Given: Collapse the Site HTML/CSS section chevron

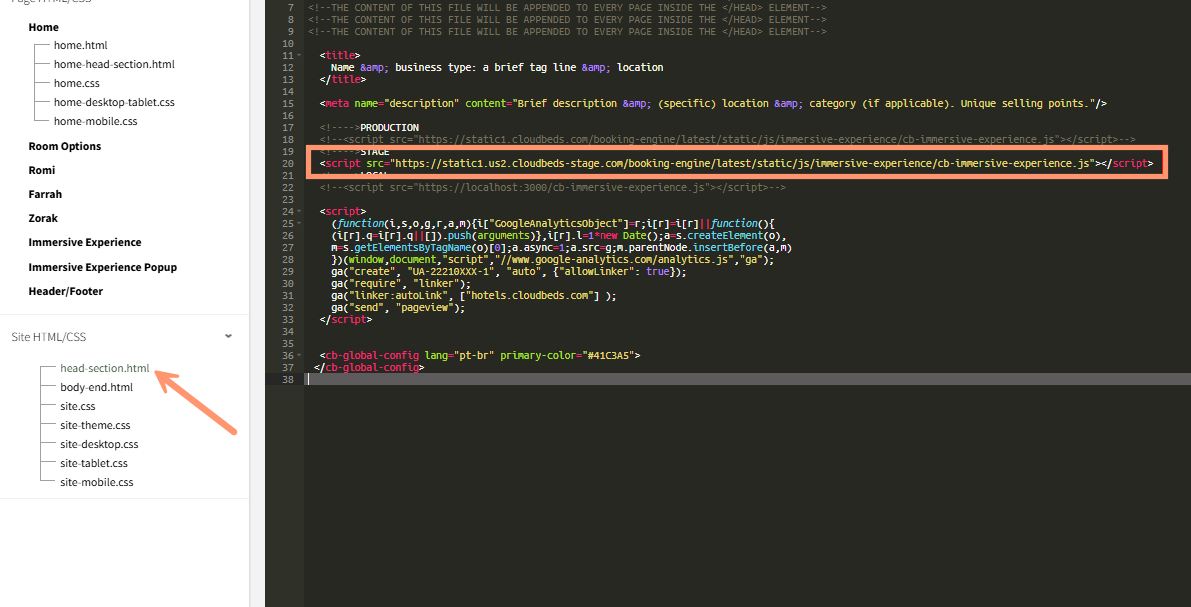Looking at the screenshot, I should click(x=229, y=337).
